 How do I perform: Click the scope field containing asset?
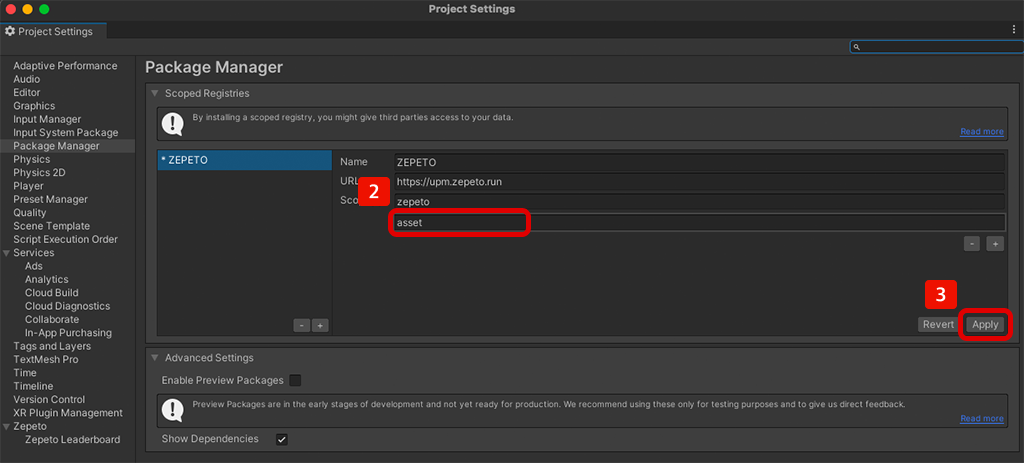click(699, 222)
